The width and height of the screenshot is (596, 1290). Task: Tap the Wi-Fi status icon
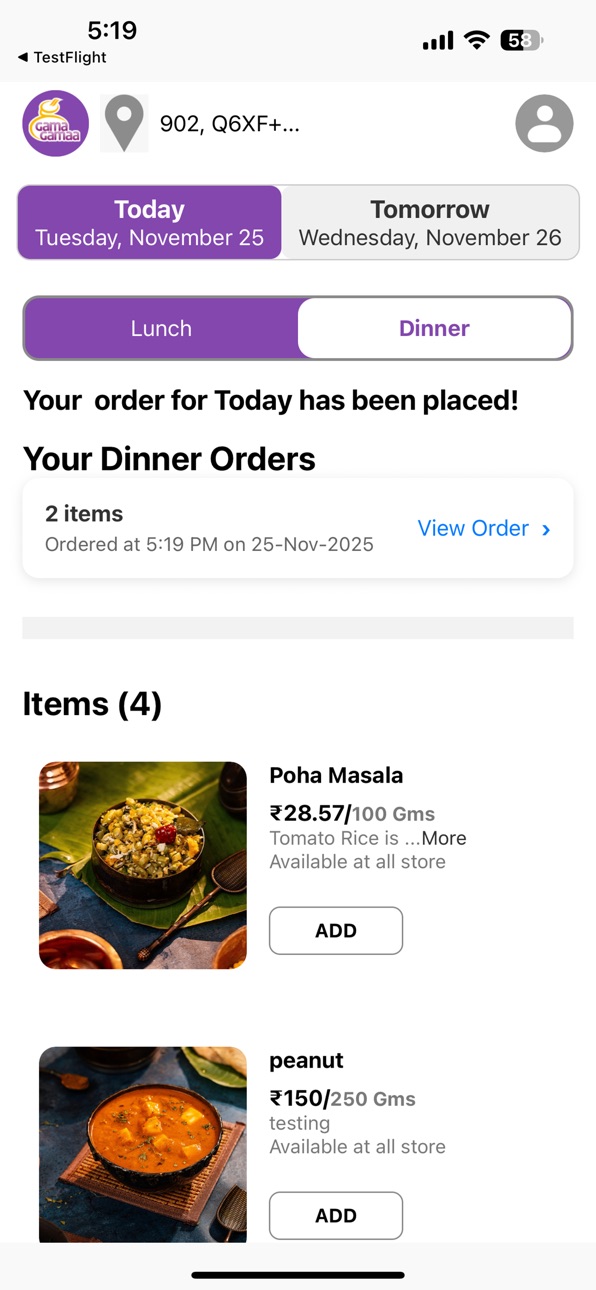pyautogui.click(x=477, y=41)
